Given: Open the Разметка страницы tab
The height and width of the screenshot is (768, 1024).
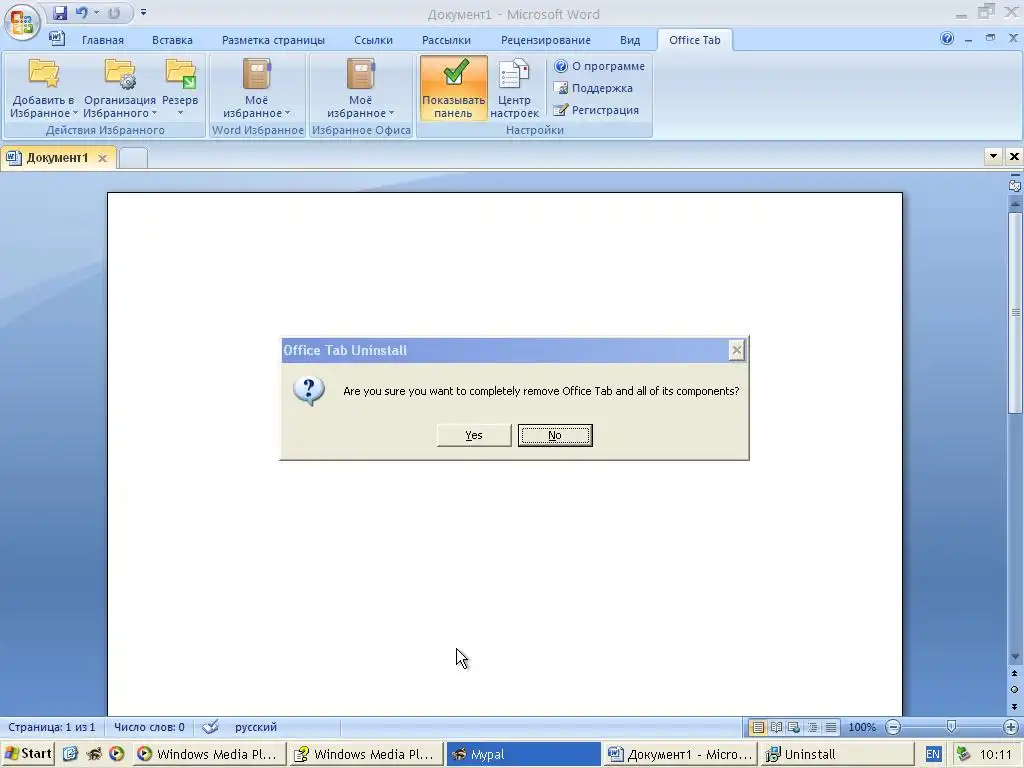Looking at the screenshot, I should (273, 40).
